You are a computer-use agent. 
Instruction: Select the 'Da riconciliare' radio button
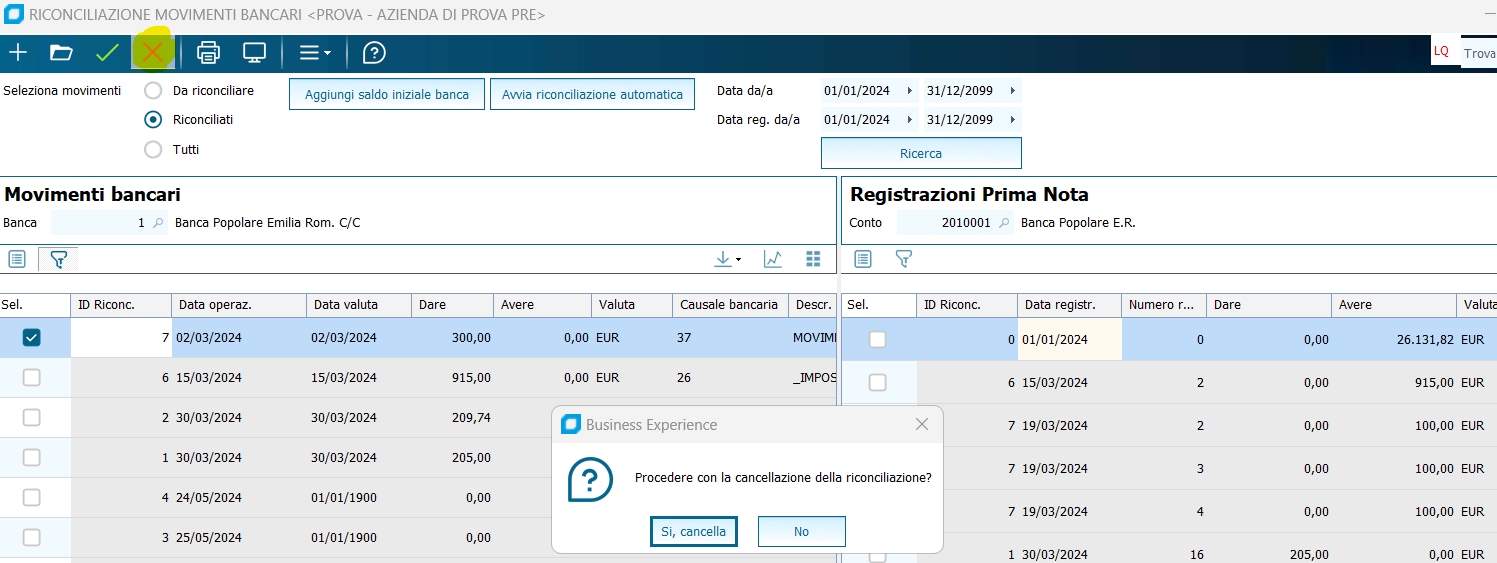pos(153,90)
